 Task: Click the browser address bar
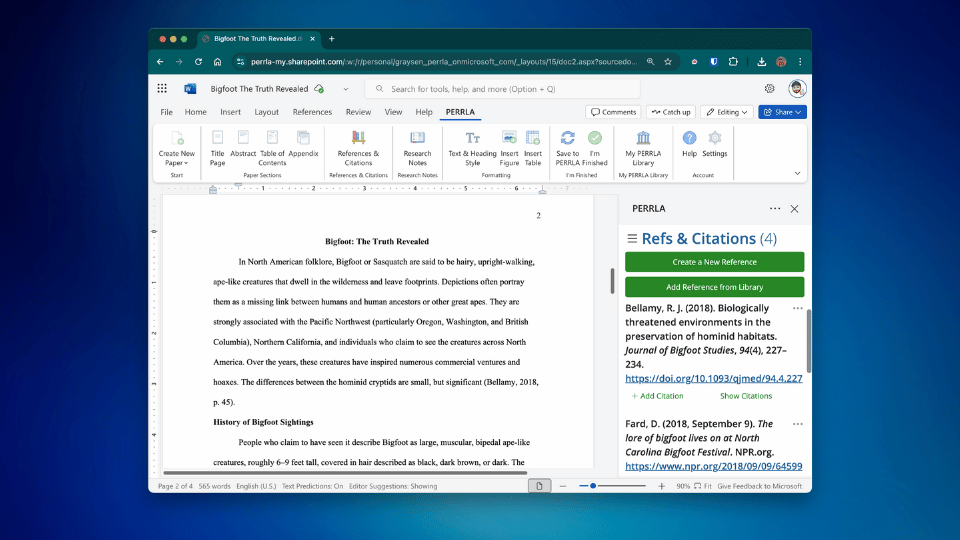pos(444,62)
